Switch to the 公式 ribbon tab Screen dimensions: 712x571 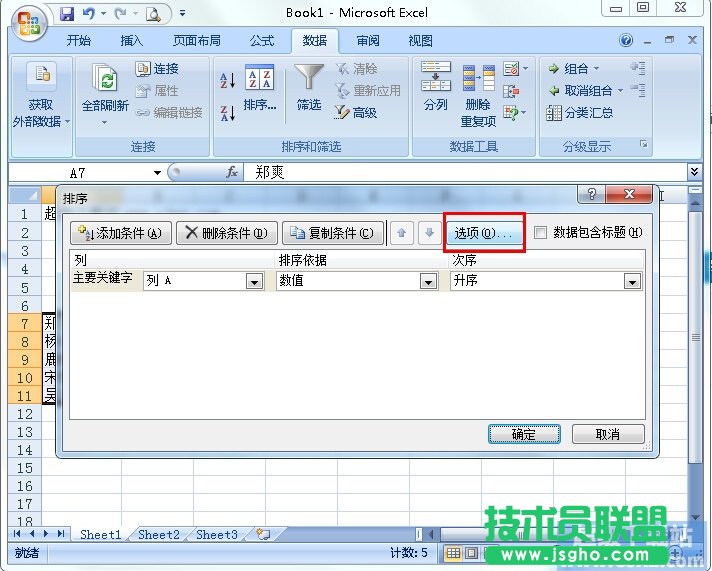coord(262,41)
